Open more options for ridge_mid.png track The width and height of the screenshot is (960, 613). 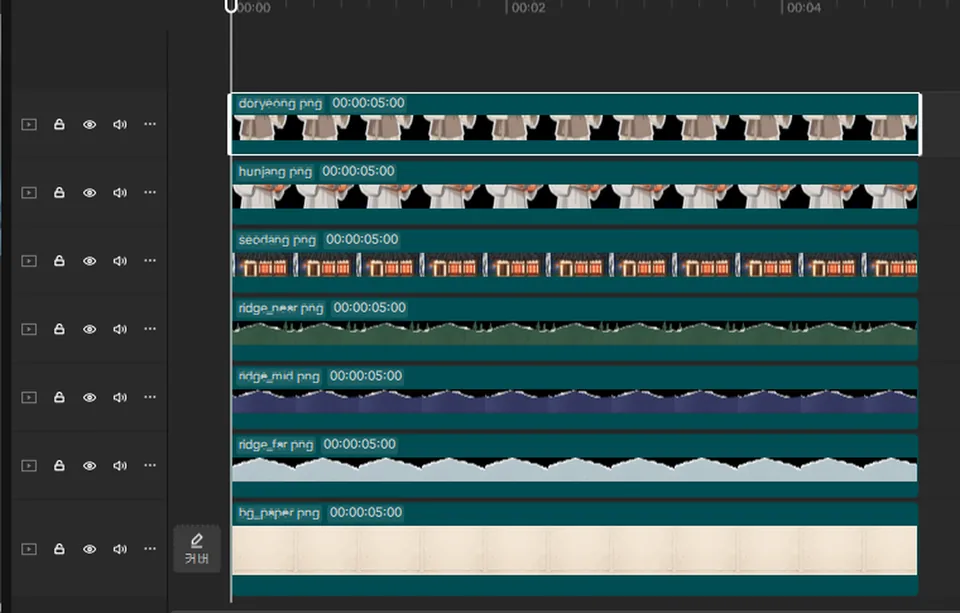point(150,397)
